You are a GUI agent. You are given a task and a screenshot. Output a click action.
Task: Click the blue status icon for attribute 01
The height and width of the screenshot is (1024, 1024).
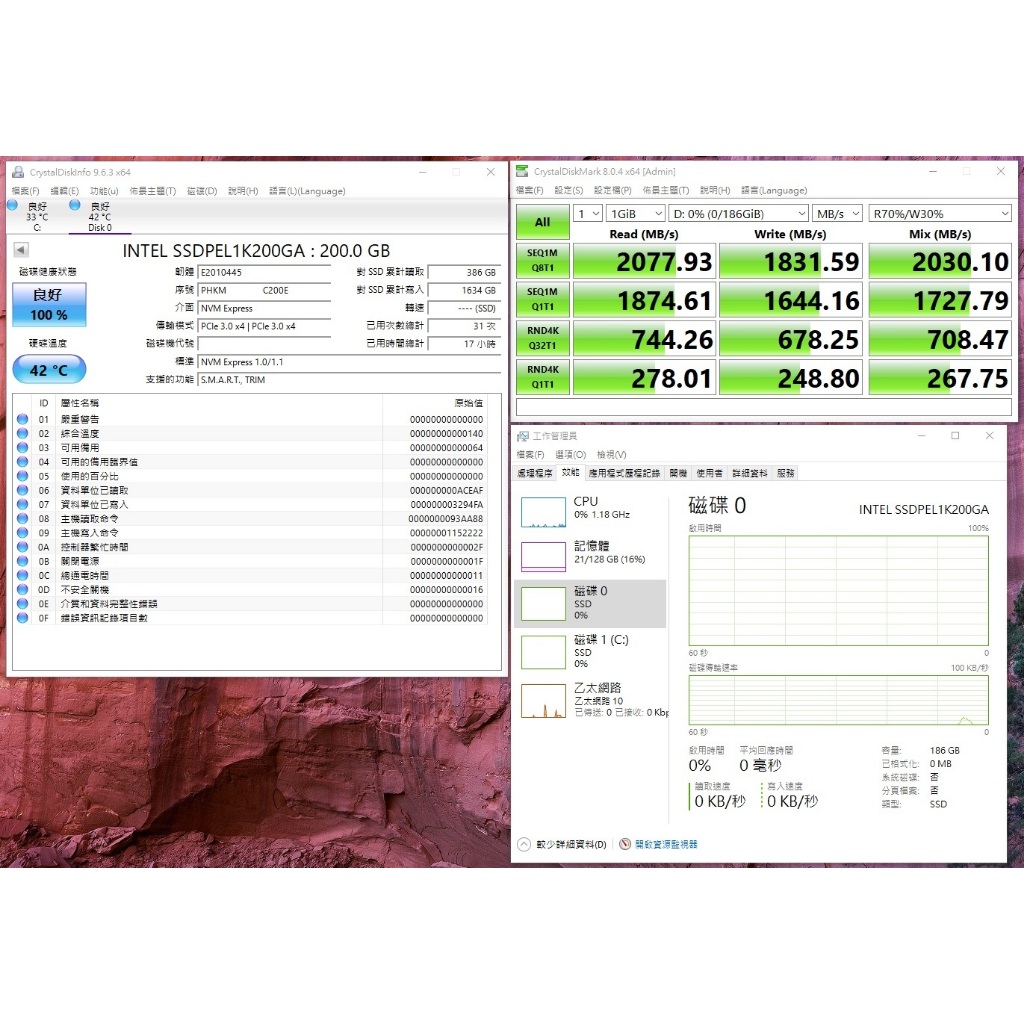pyautogui.click(x=23, y=419)
